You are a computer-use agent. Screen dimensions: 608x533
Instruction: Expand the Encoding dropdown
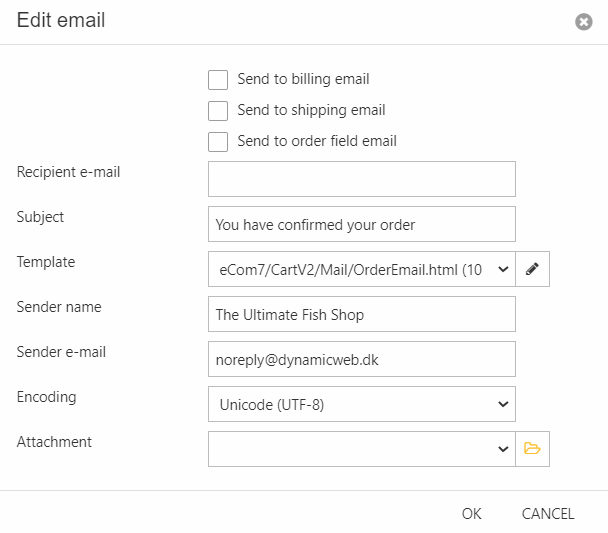pyautogui.click(x=361, y=404)
